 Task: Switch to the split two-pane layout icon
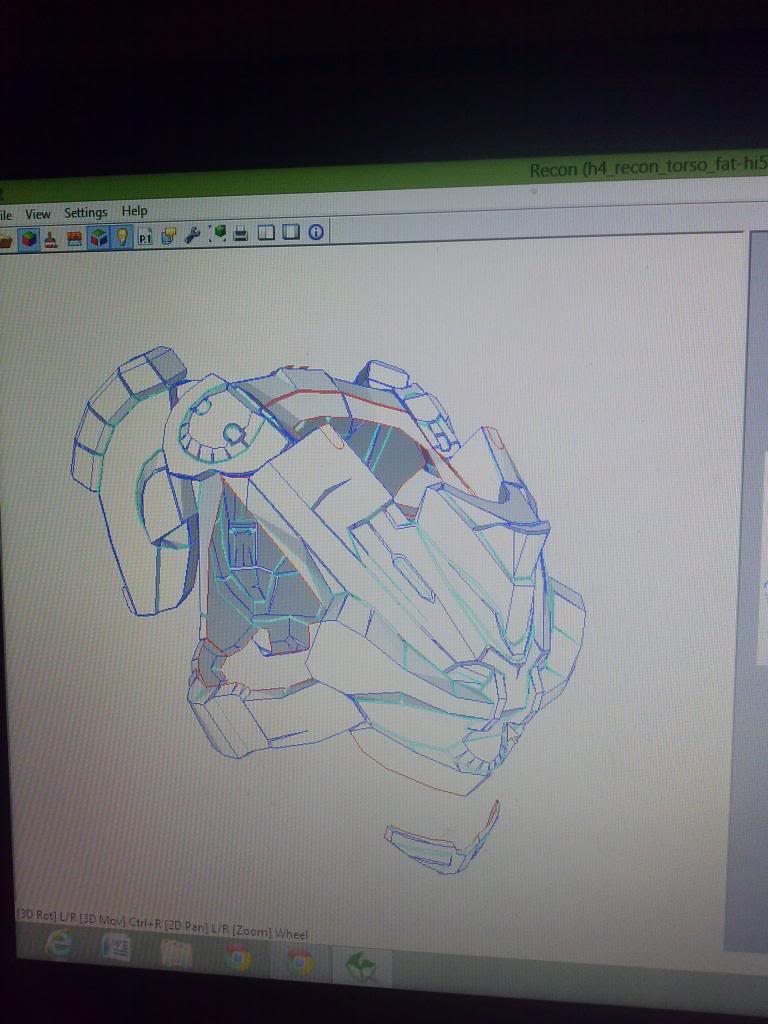[266, 232]
